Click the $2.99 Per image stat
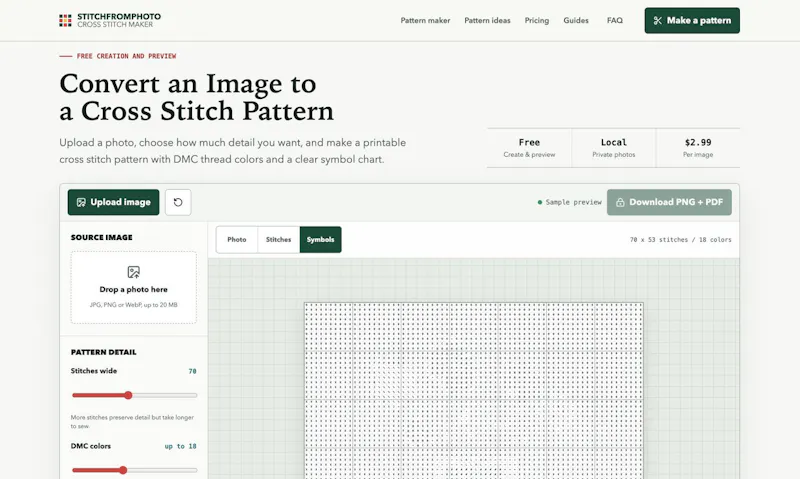 (x=698, y=147)
